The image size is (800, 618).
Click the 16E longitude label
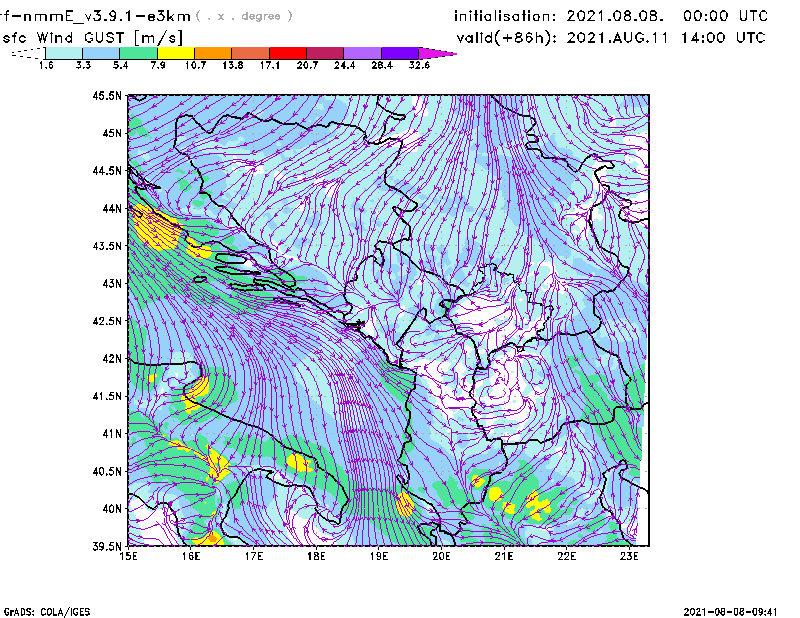tap(191, 556)
